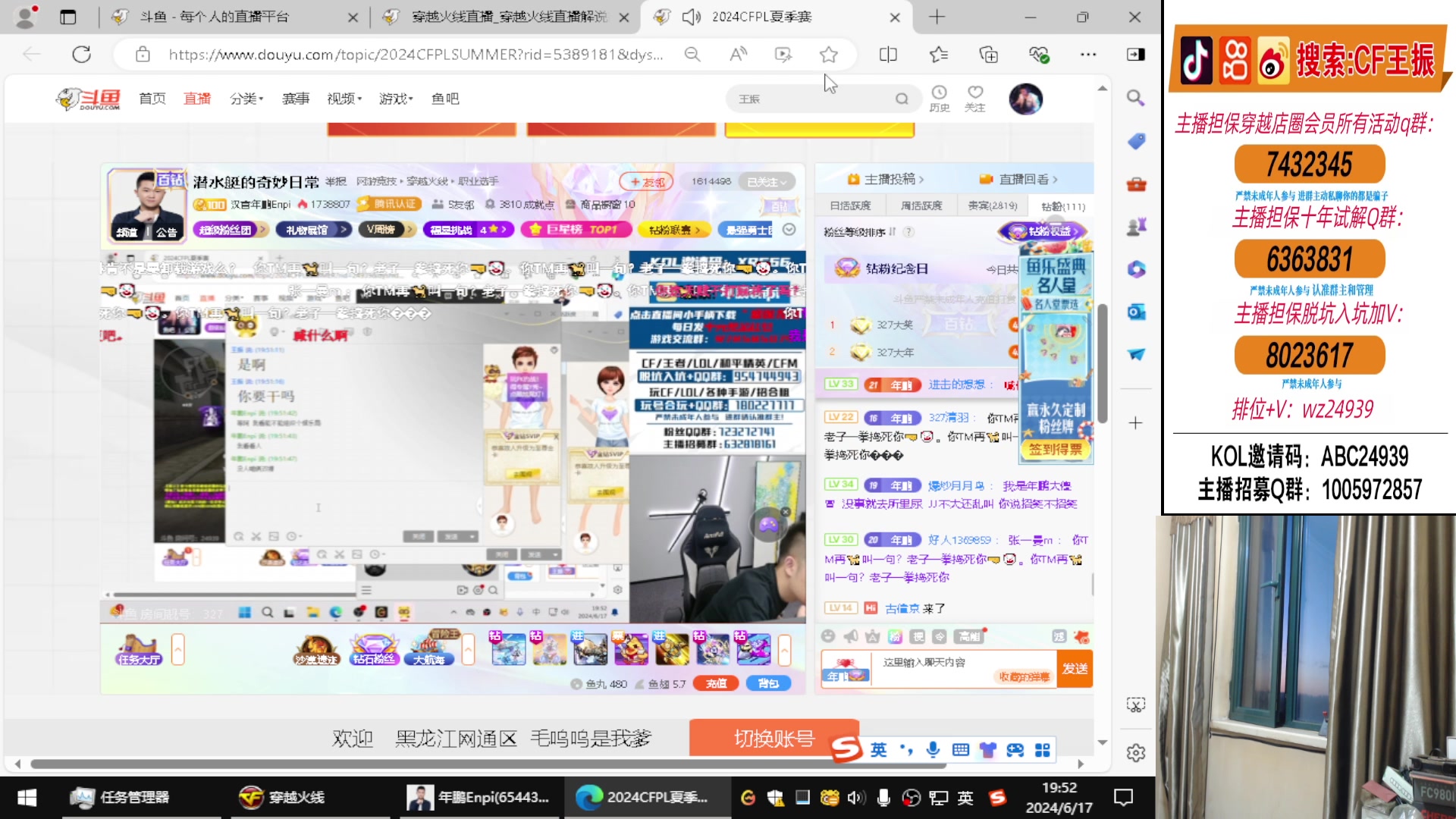Open the 背包 backpack button
This screenshot has height=819, width=1456.
point(768,683)
